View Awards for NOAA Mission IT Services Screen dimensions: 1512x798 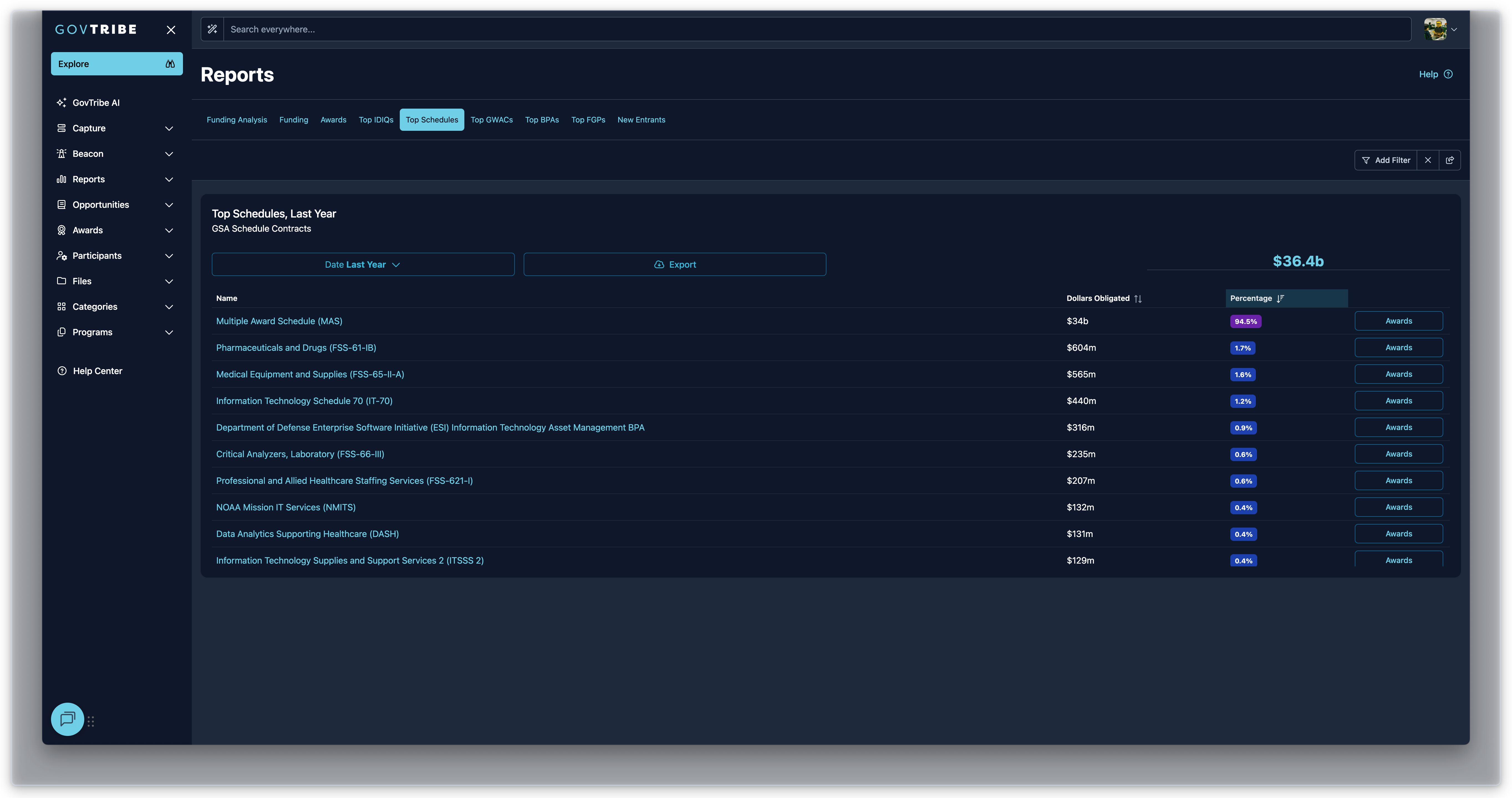point(1399,508)
